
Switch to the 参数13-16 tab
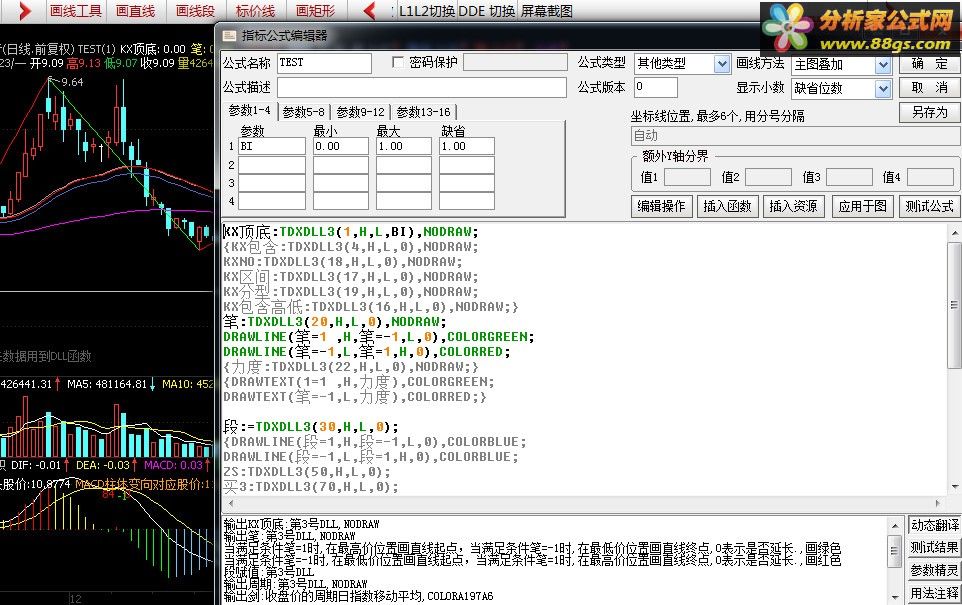coord(423,112)
